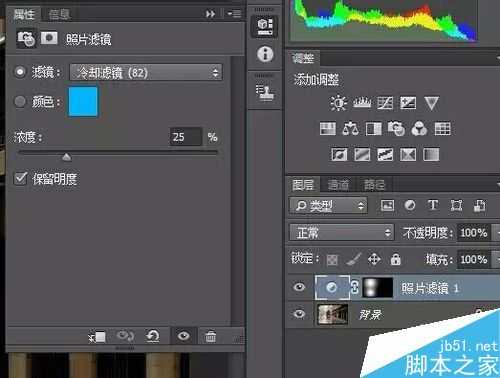The width and height of the screenshot is (500, 378).
Task: Click the 填充 100% field
Action: tap(474, 259)
